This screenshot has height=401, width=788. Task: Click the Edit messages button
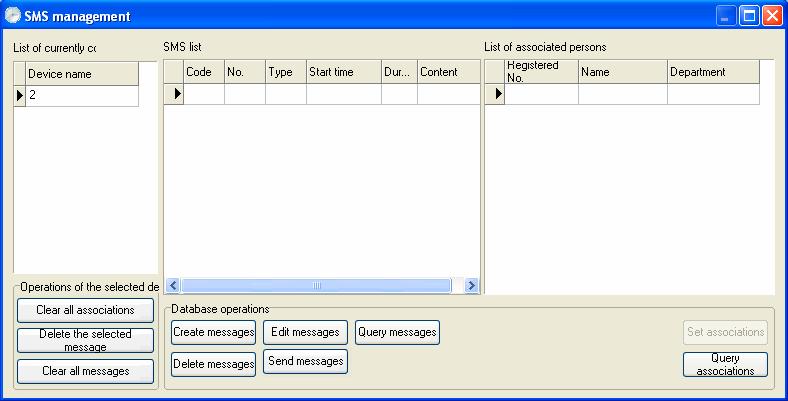(x=305, y=332)
